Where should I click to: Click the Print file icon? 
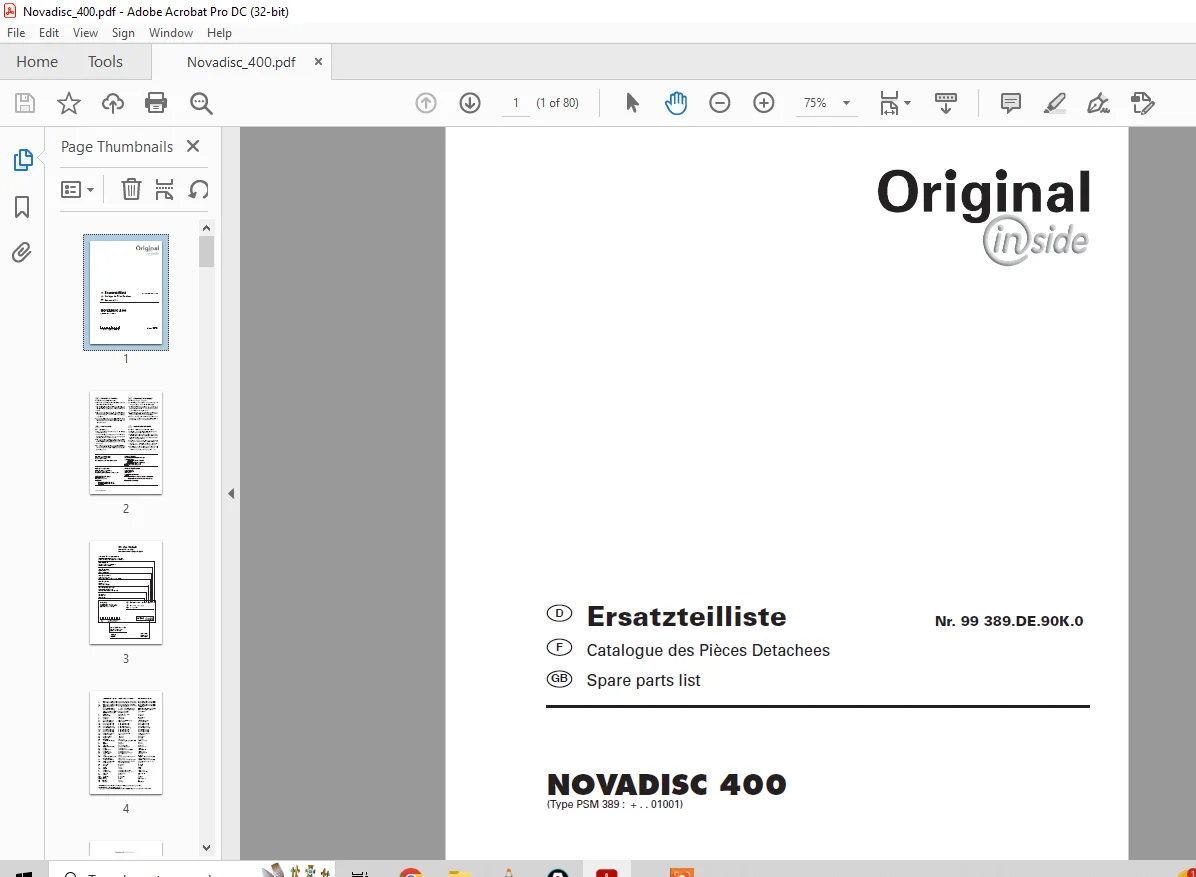(156, 103)
